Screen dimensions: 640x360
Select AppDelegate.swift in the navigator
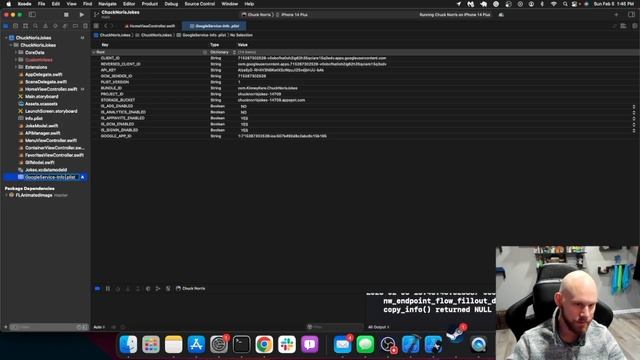click(44, 75)
